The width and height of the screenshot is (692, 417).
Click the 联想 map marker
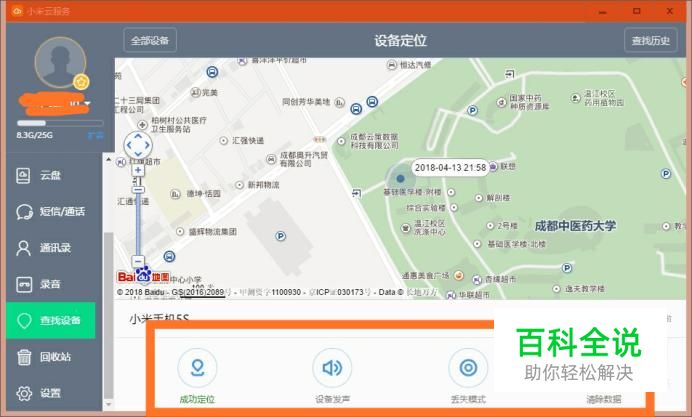pos(493,166)
